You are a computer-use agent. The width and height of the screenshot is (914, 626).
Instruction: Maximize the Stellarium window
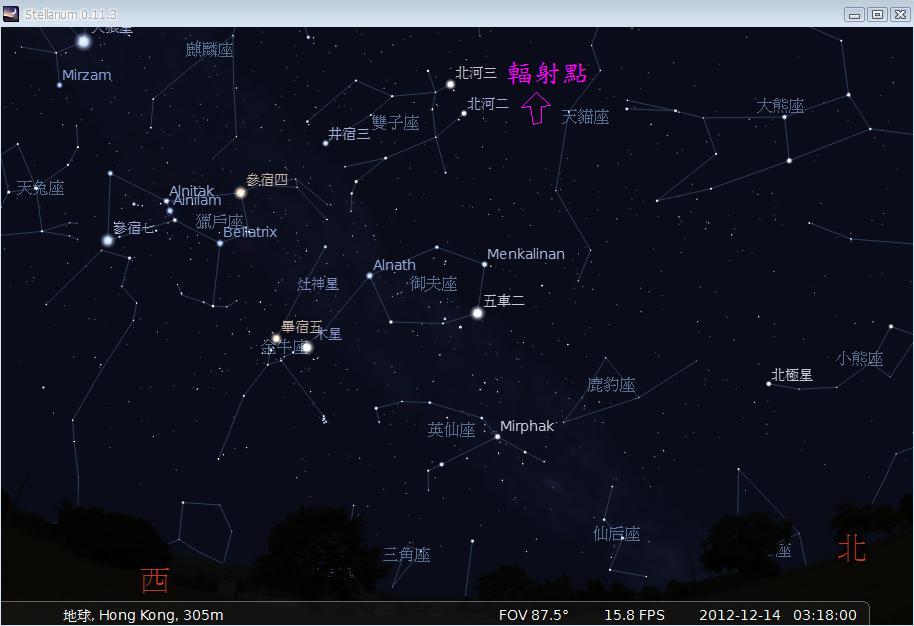click(877, 14)
